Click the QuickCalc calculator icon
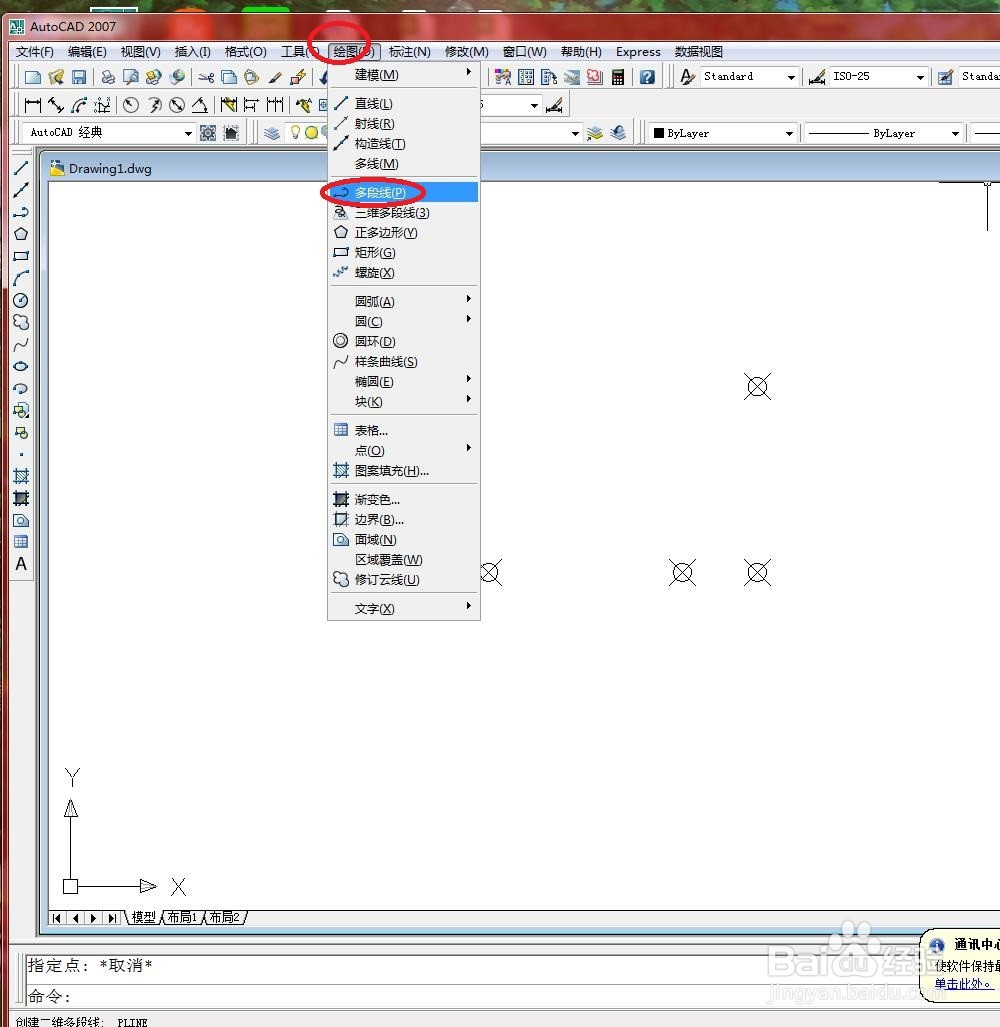The image size is (1000, 1027). pyautogui.click(x=618, y=77)
